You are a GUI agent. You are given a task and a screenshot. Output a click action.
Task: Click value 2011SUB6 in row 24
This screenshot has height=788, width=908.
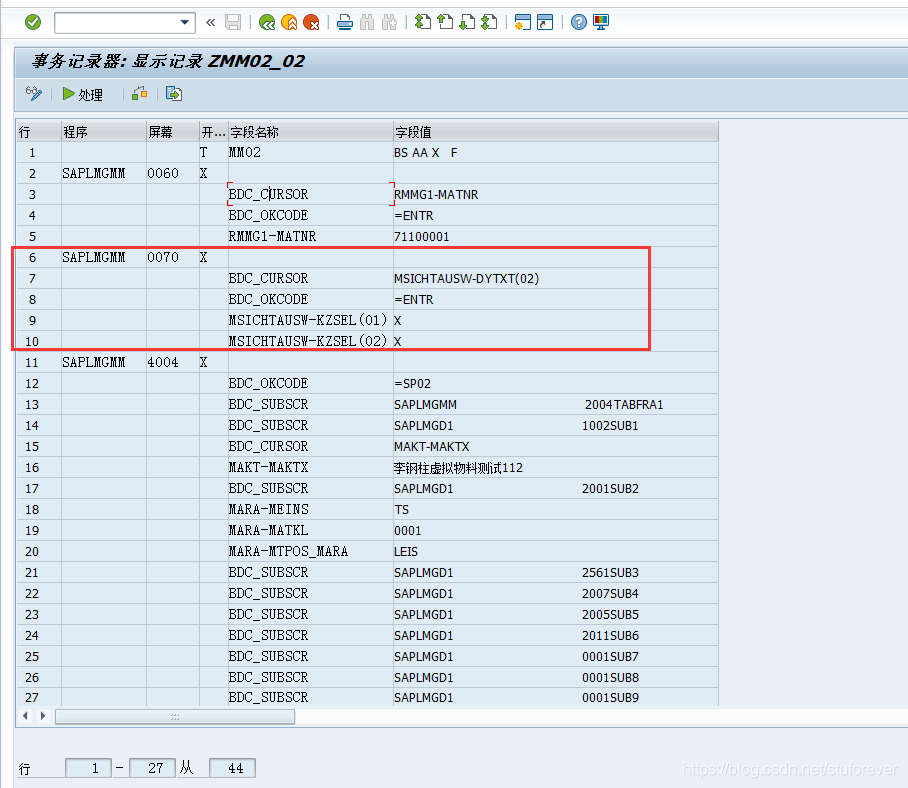point(610,636)
